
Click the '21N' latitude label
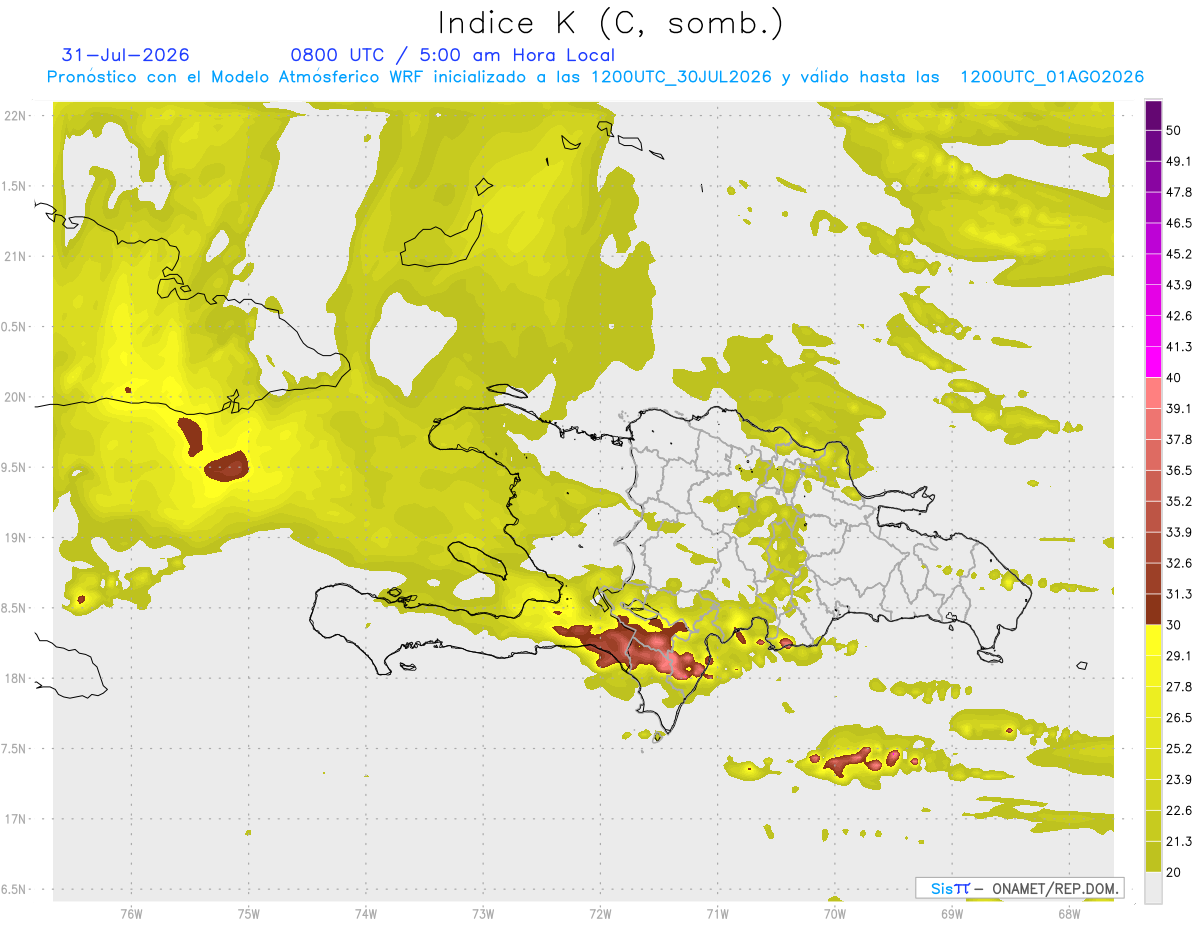point(17,256)
